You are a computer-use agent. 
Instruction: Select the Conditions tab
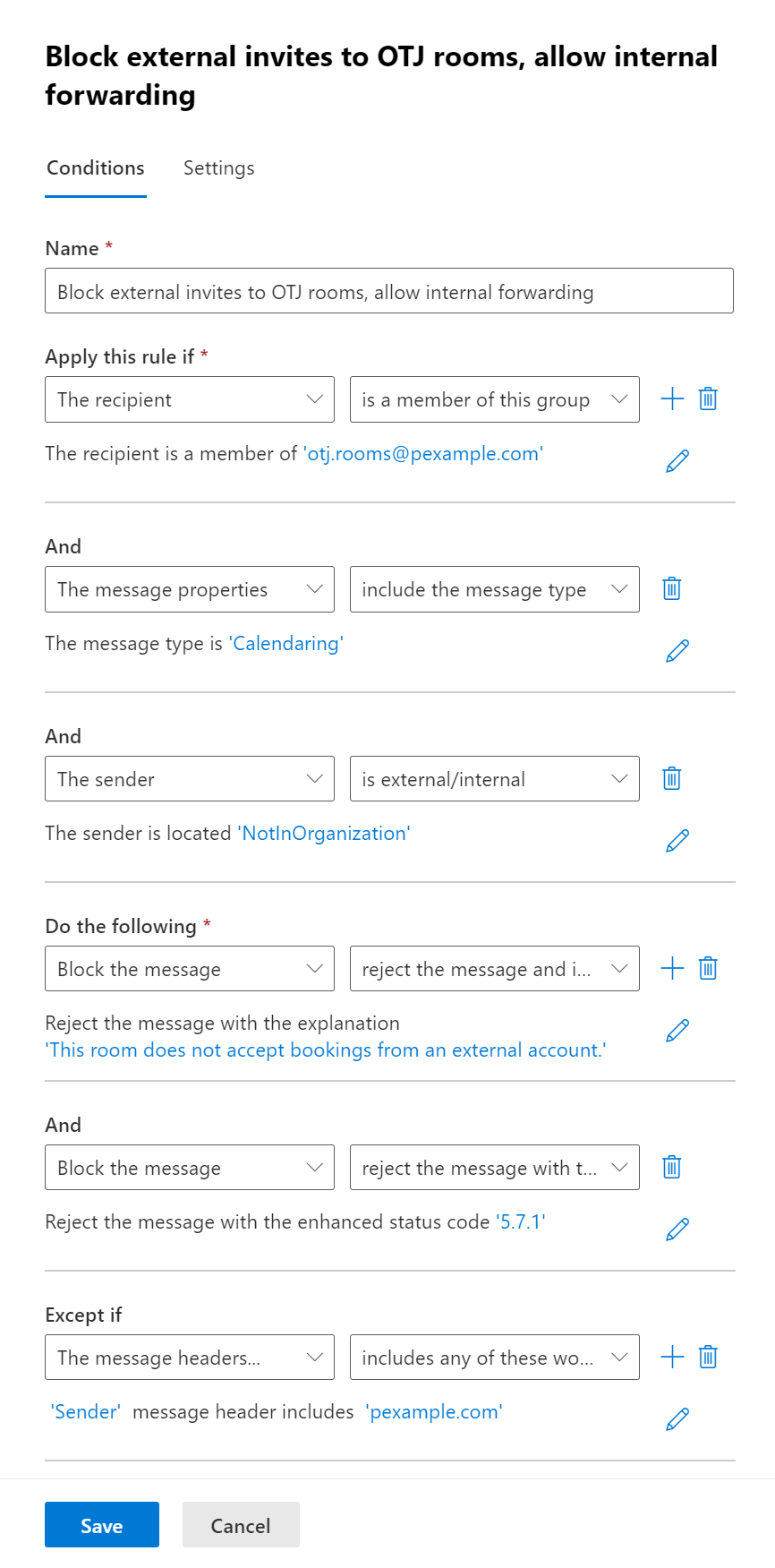click(96, 168)
